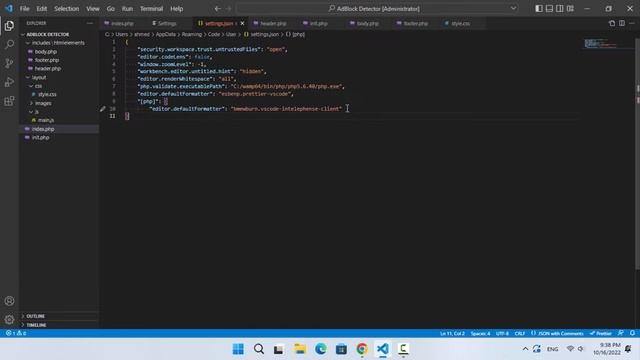Viewport: 640px width, 360px height.
Task: Open body.php in the explorer tree
Action: 45,52
